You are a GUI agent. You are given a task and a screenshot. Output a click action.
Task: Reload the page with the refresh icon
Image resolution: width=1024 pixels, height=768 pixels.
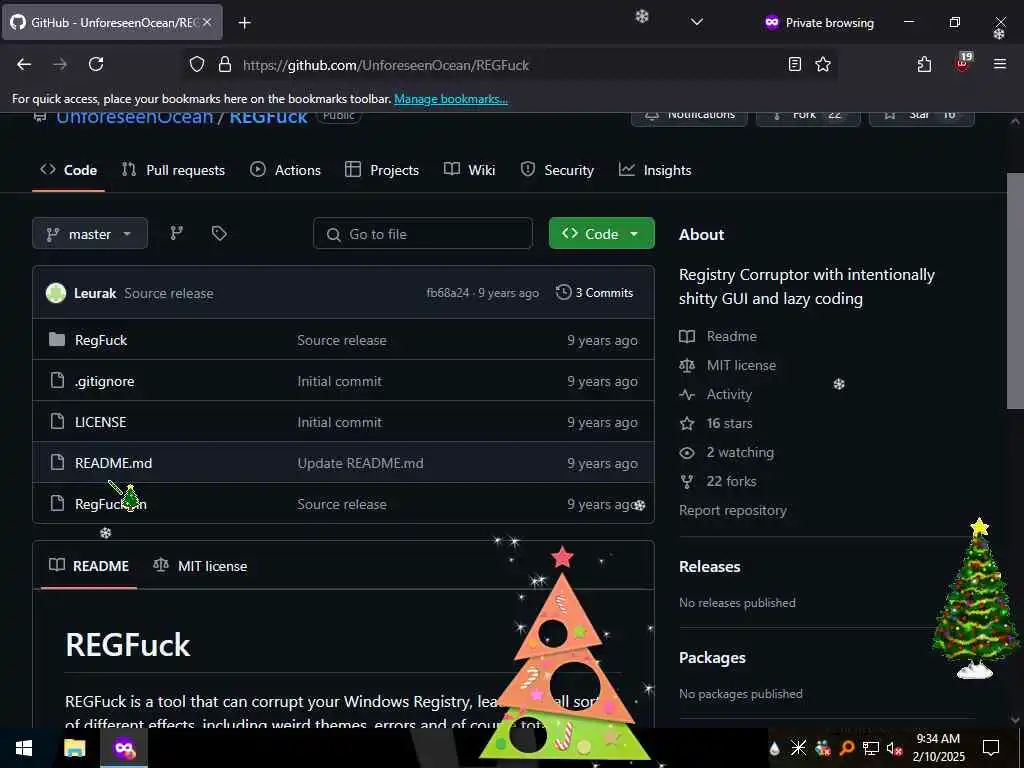pos(96,64)
